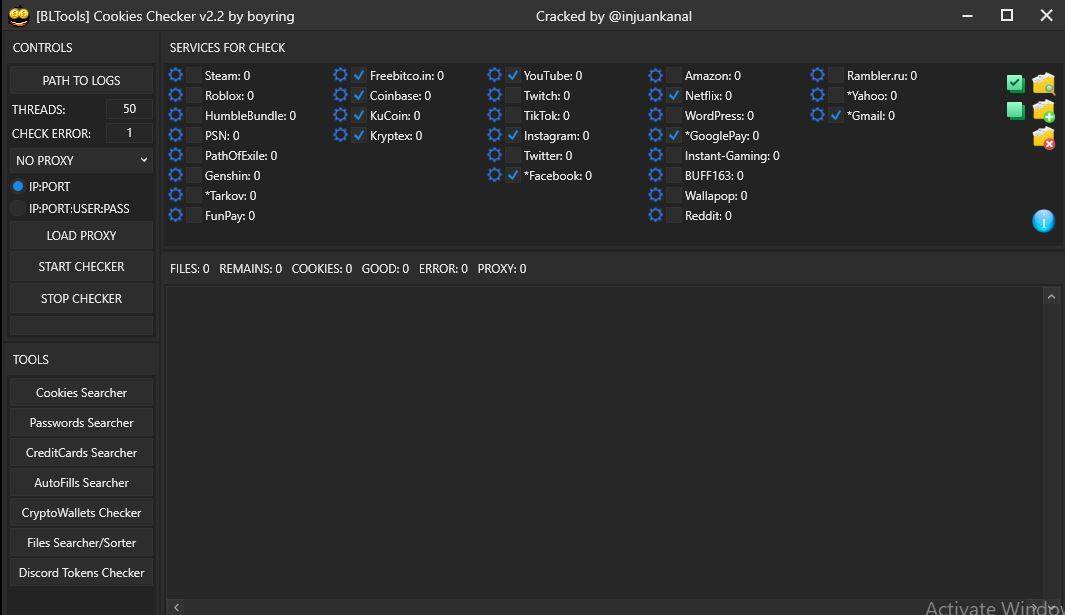1065x615 pixels.
Task: Open the blue info icon
Action: 1043,221
